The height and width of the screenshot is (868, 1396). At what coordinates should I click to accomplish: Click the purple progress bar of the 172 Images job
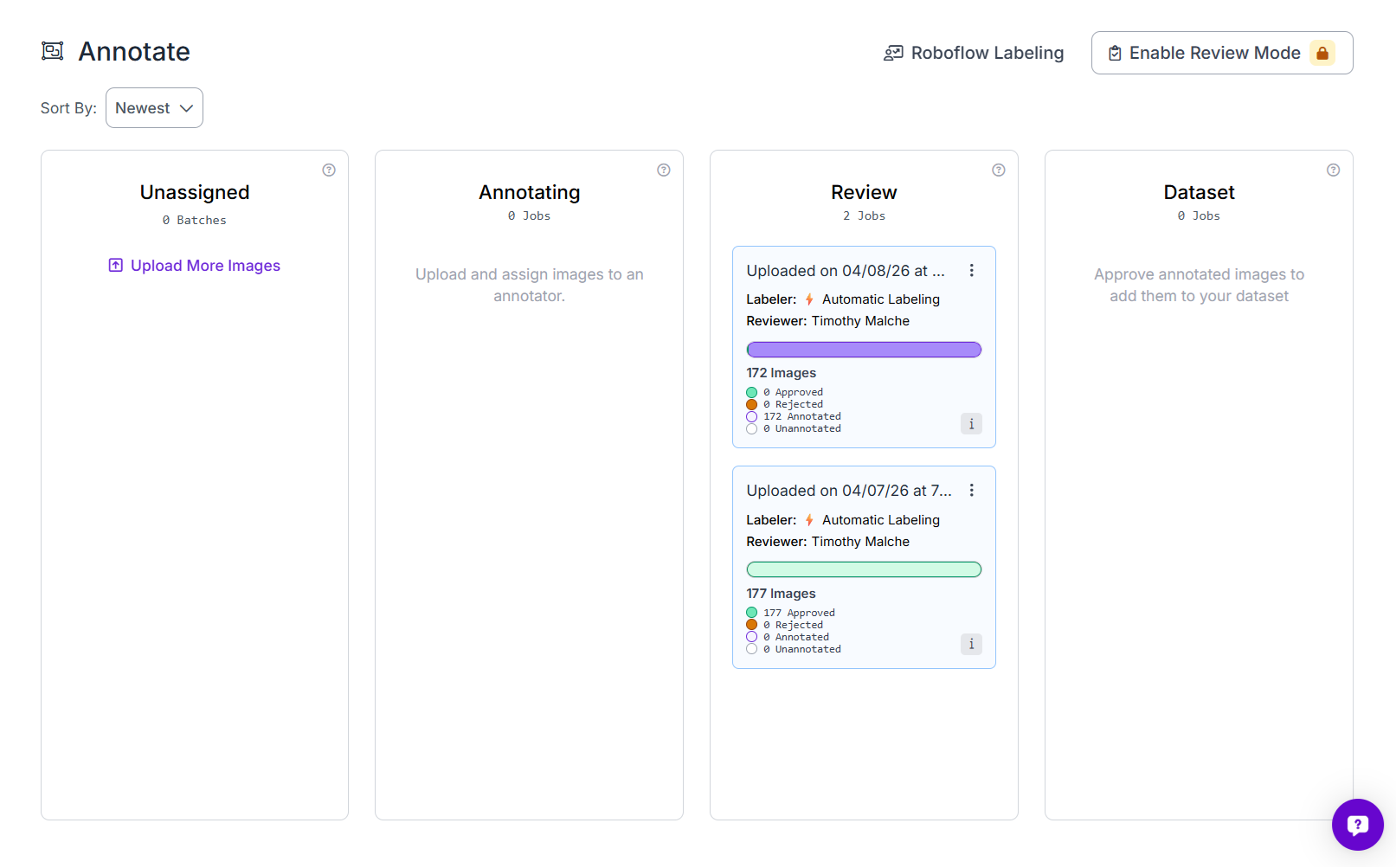coord(864,350)
